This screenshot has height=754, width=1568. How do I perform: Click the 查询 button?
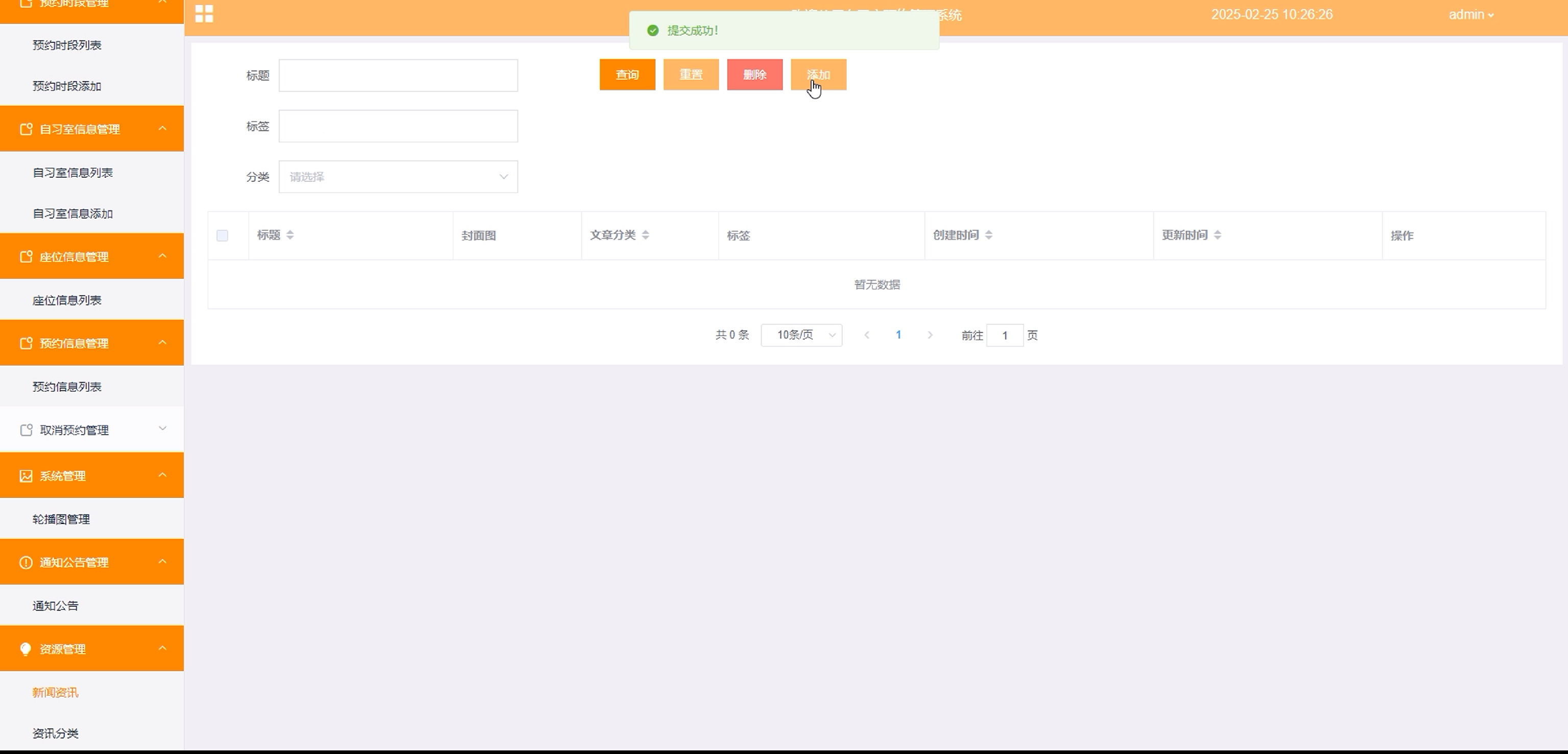[x=627, y=75]
